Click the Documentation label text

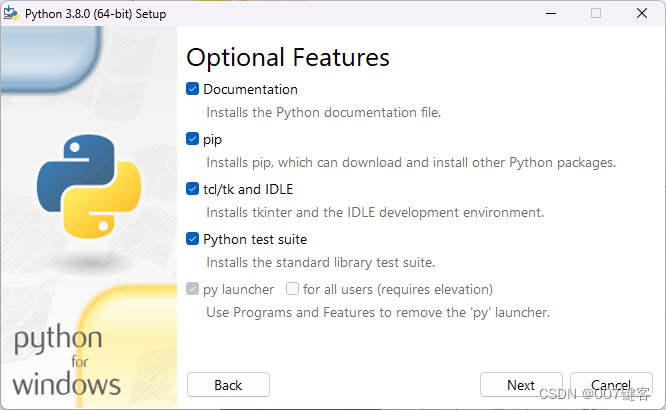[x=250, y=89]
